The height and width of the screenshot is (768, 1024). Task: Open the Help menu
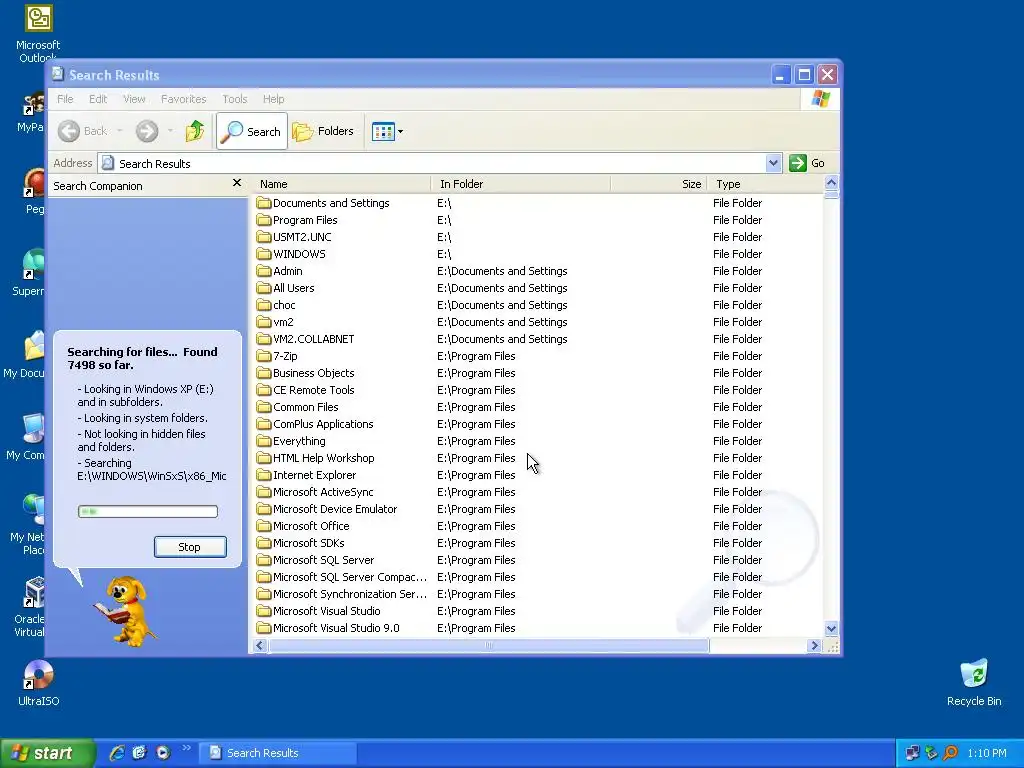(x=274, y=99)
